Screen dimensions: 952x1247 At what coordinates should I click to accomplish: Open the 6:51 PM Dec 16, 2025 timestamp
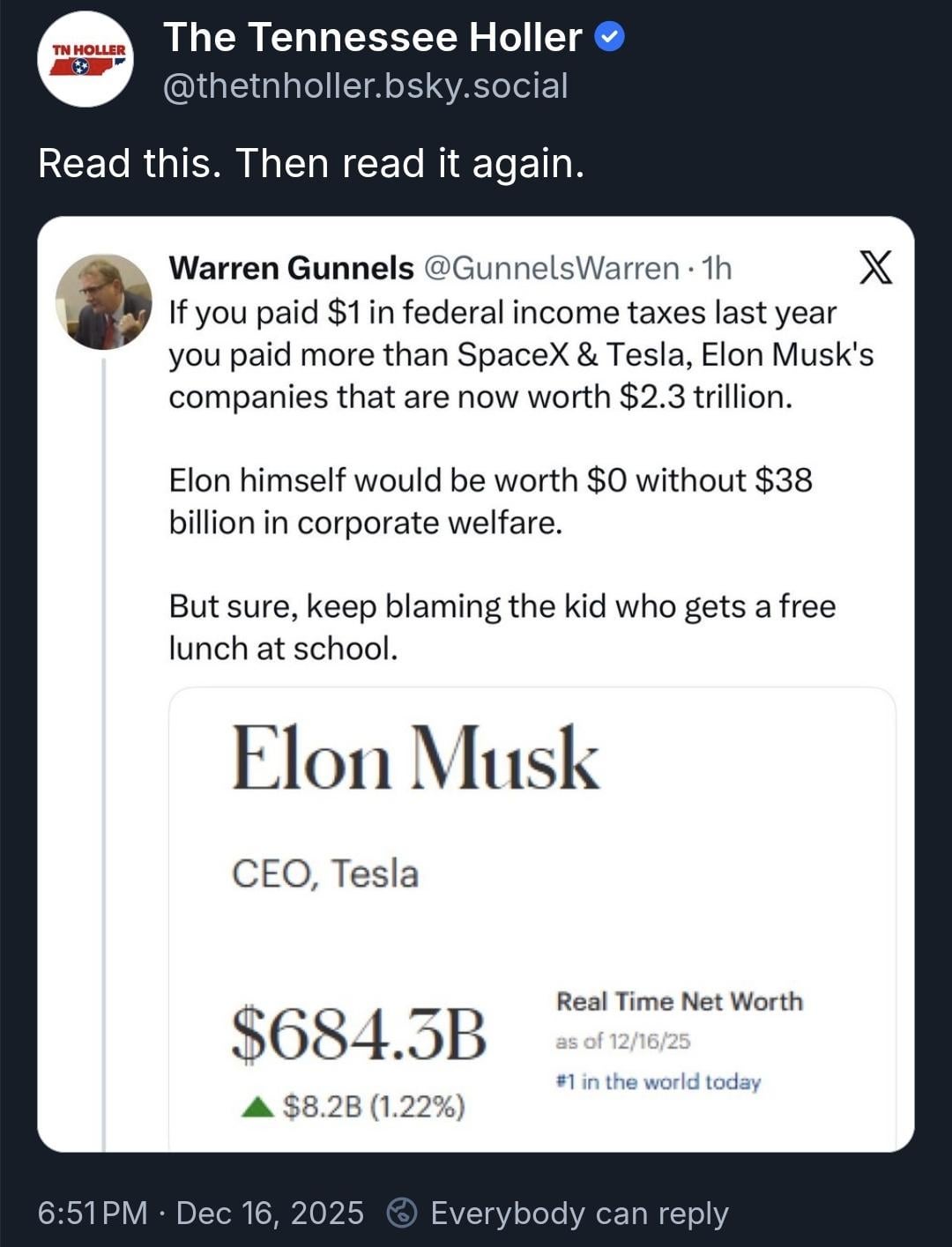200,1214
